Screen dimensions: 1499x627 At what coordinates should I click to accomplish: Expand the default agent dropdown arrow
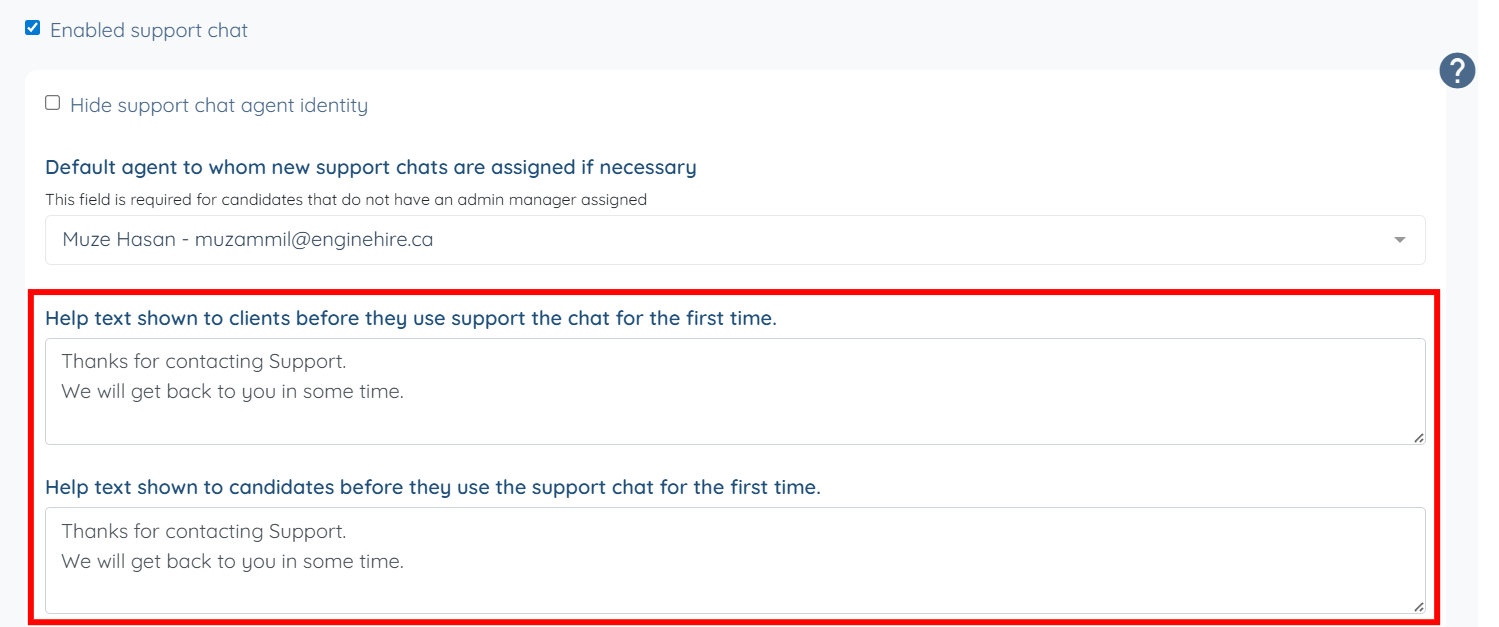tap(1400, 240)
